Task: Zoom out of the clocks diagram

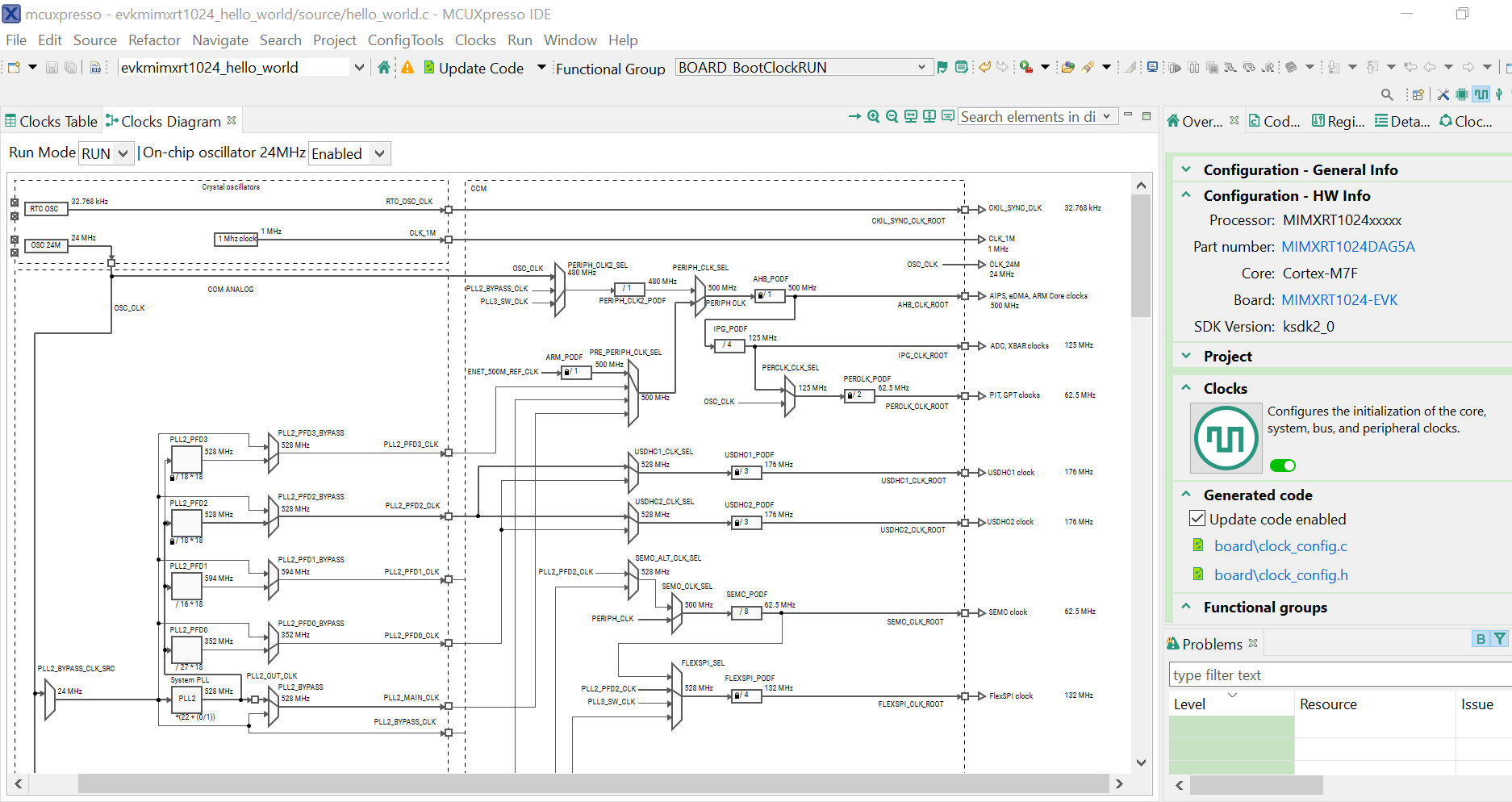Action: pos(892,117)
